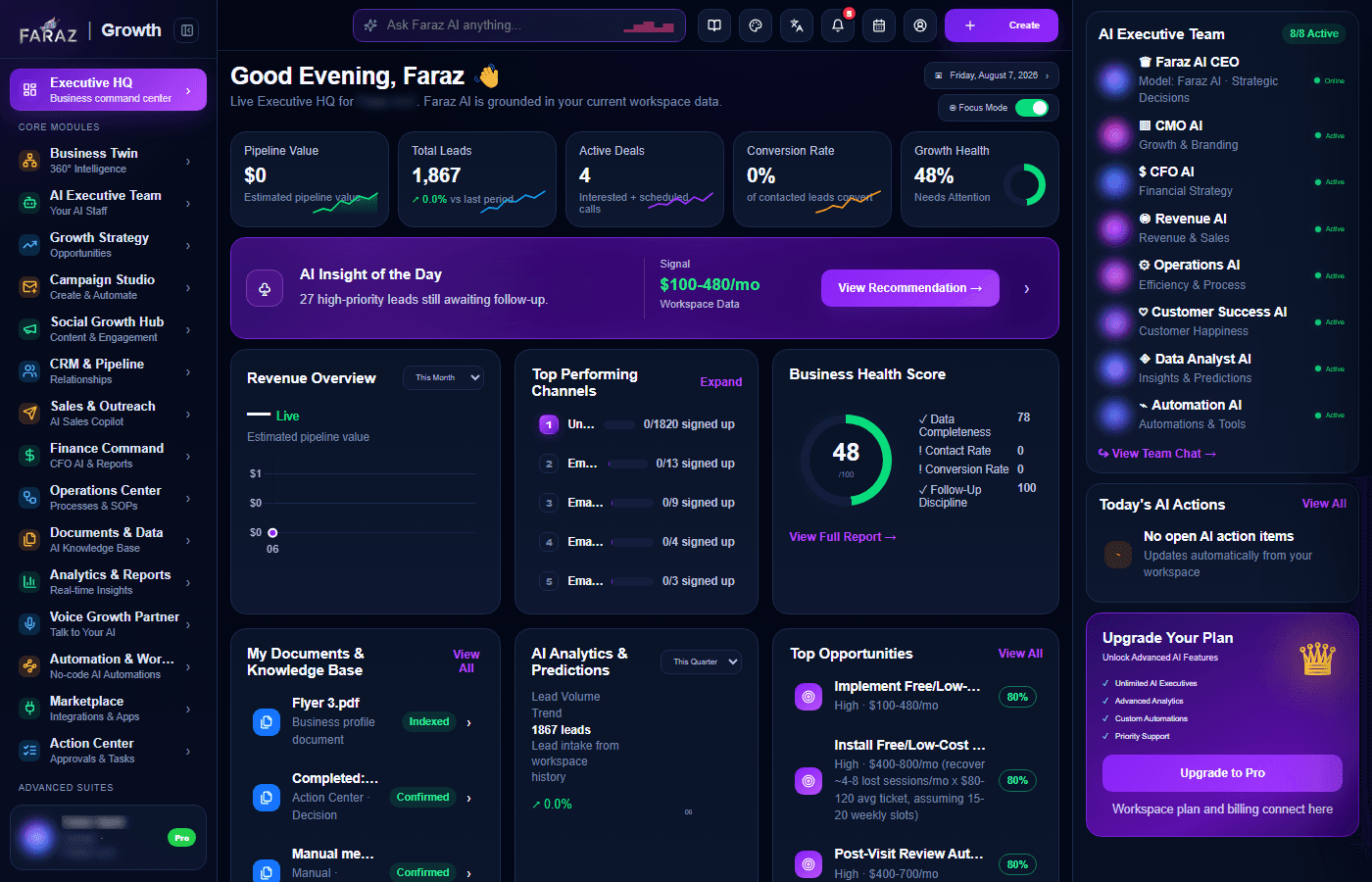Click the Flyer 3.pdf document icon

(267, 722)
